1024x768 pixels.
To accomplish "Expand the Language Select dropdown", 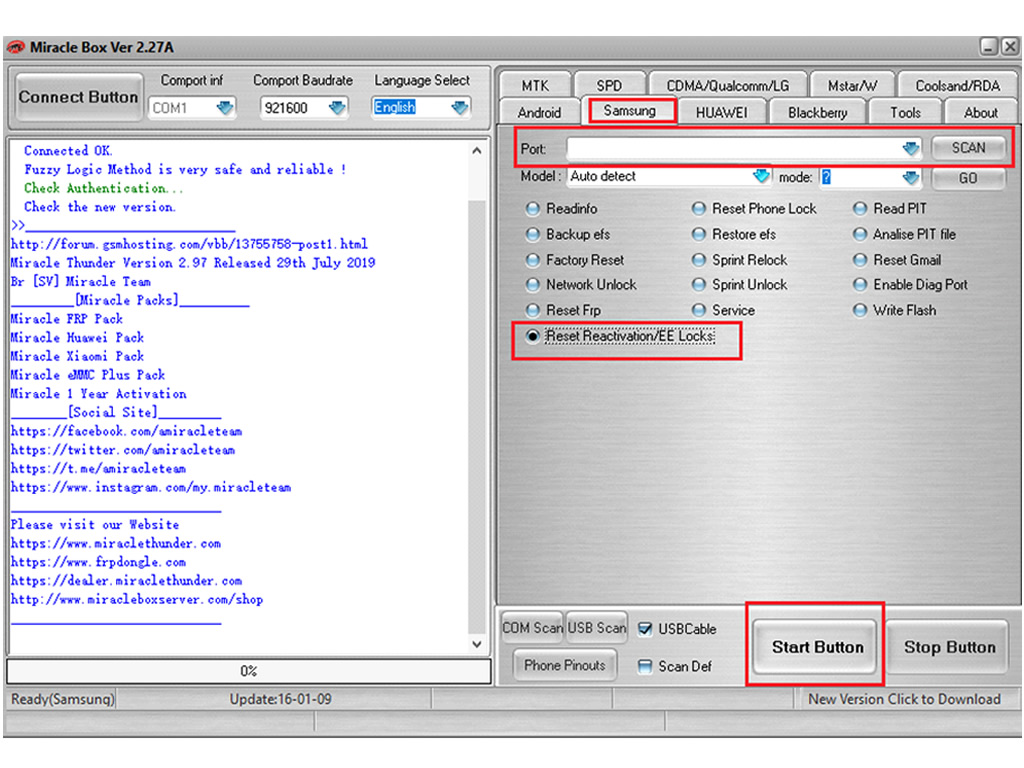I will pos(459,108).
